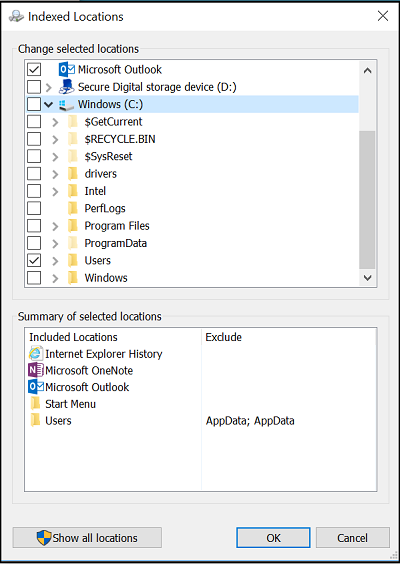Click the Show all locations button
400x564 pixels.
click(x=87, y=538)
